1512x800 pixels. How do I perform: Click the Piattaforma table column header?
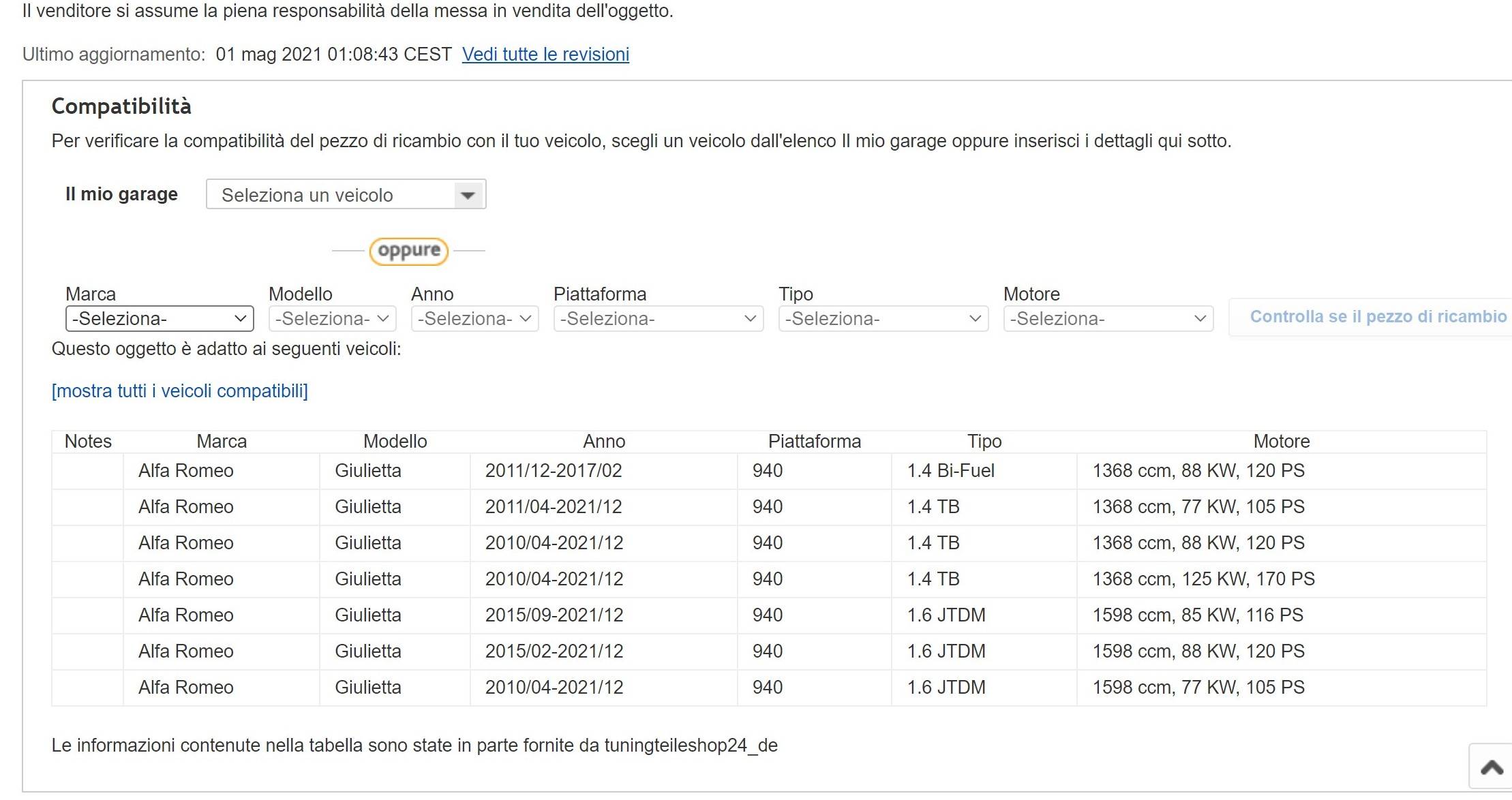pyautogui.click(x=815, y=442)
